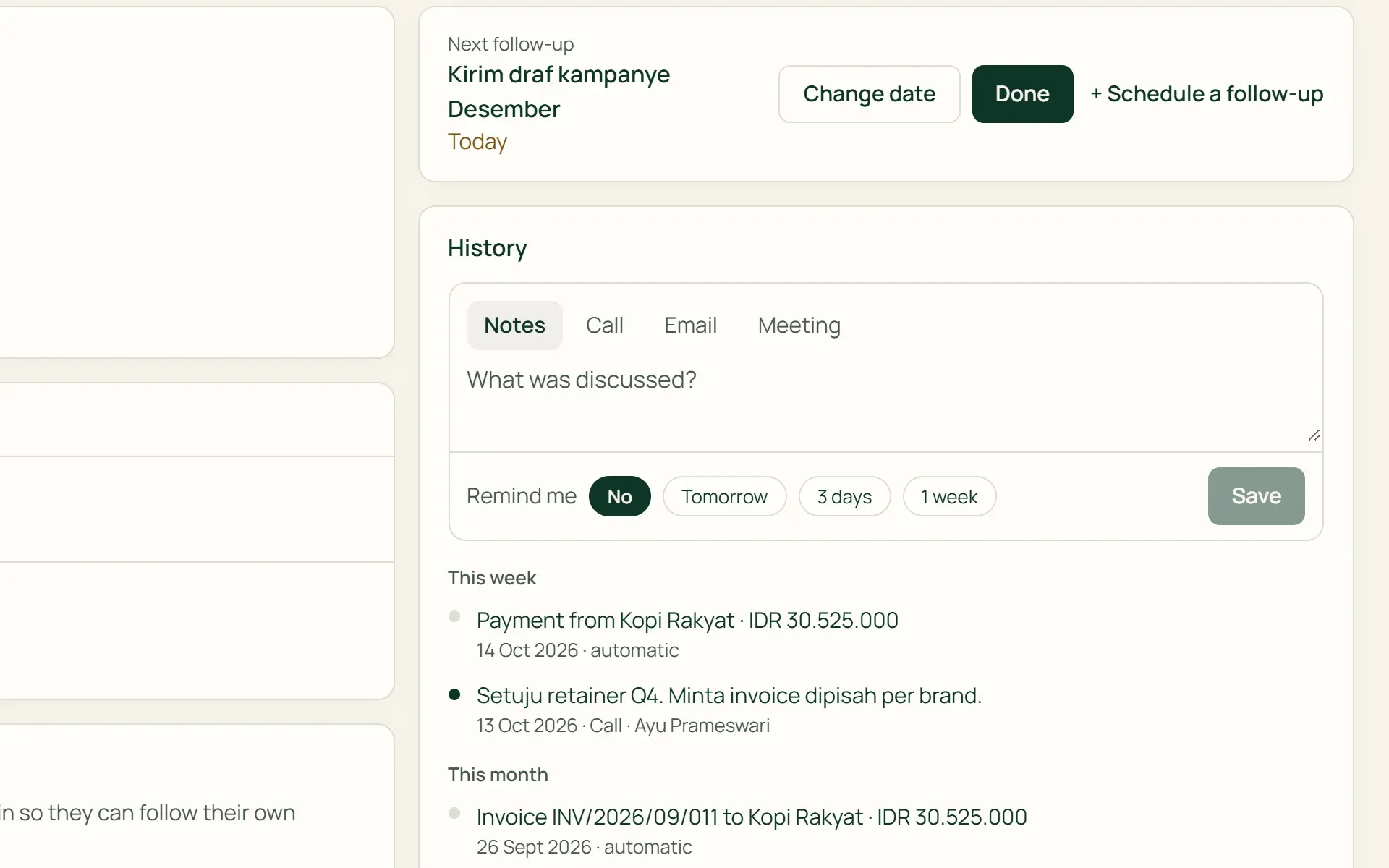Click the Change date button

[869, 94]
